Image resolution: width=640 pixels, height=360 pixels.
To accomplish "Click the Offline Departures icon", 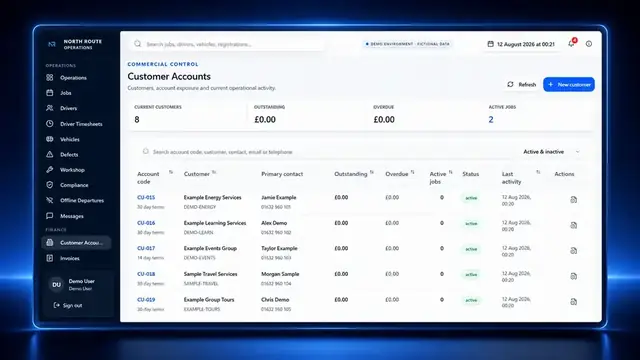I will pyautogui.click(x=50, y=200).
